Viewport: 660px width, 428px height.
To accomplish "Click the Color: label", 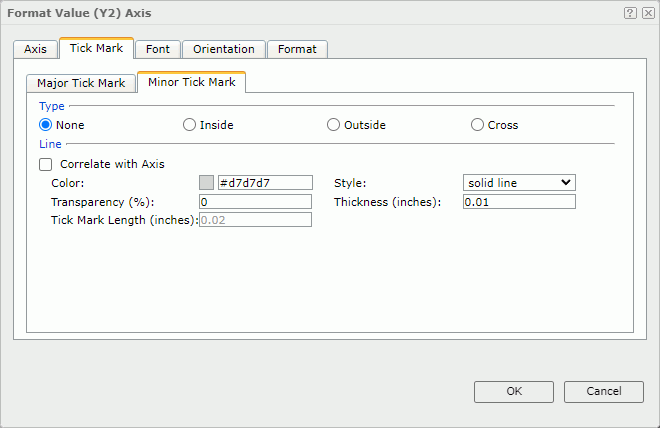I will pos(68,183).
